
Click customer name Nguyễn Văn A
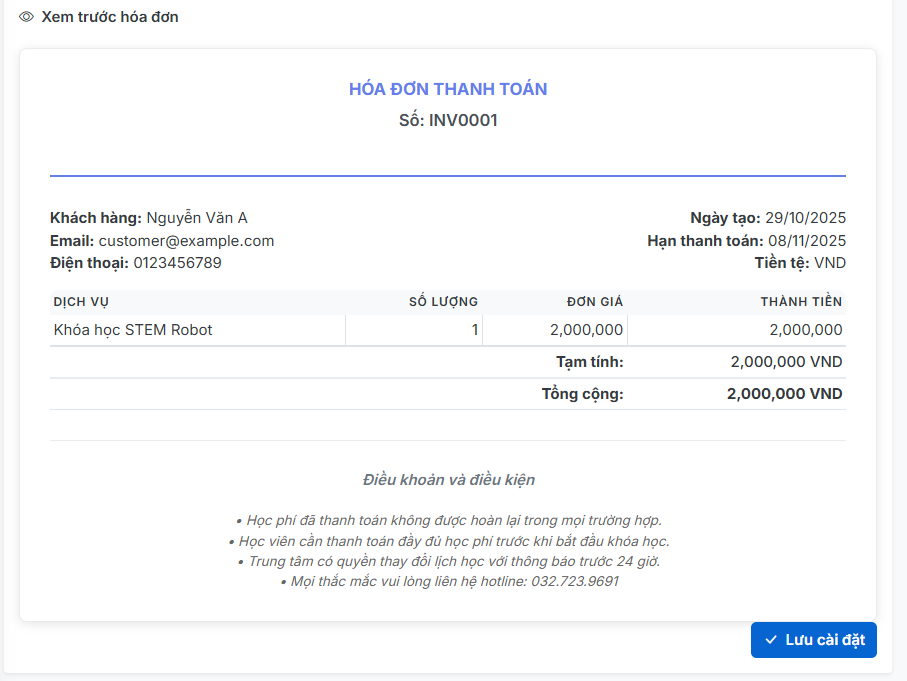click(x=197, y=218)
